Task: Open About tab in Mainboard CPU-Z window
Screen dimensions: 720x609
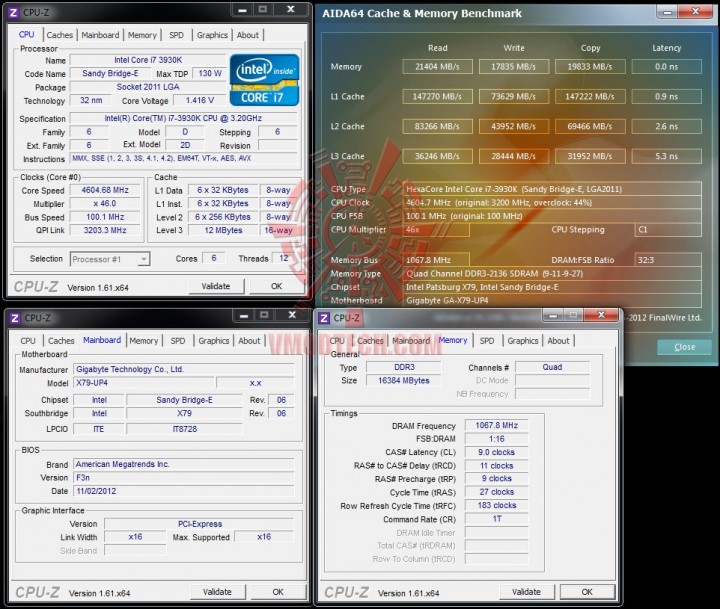Action: (249, 341)
